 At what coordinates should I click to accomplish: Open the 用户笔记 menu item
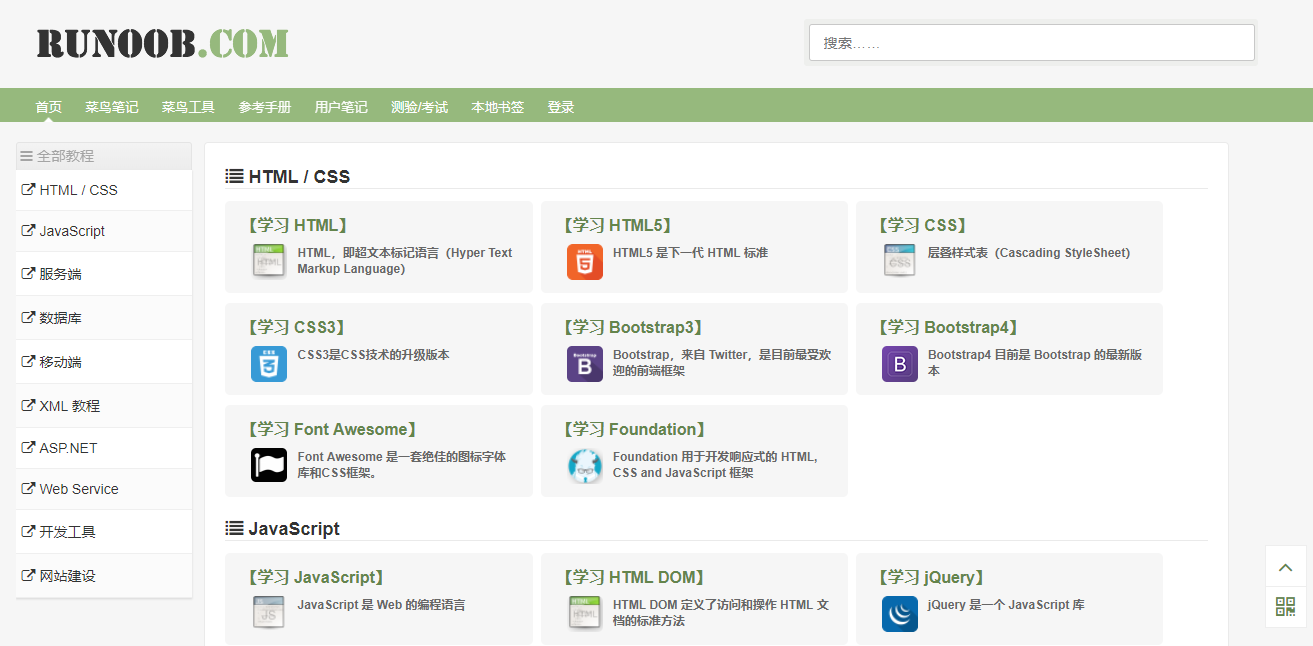[x=341, y=107]
